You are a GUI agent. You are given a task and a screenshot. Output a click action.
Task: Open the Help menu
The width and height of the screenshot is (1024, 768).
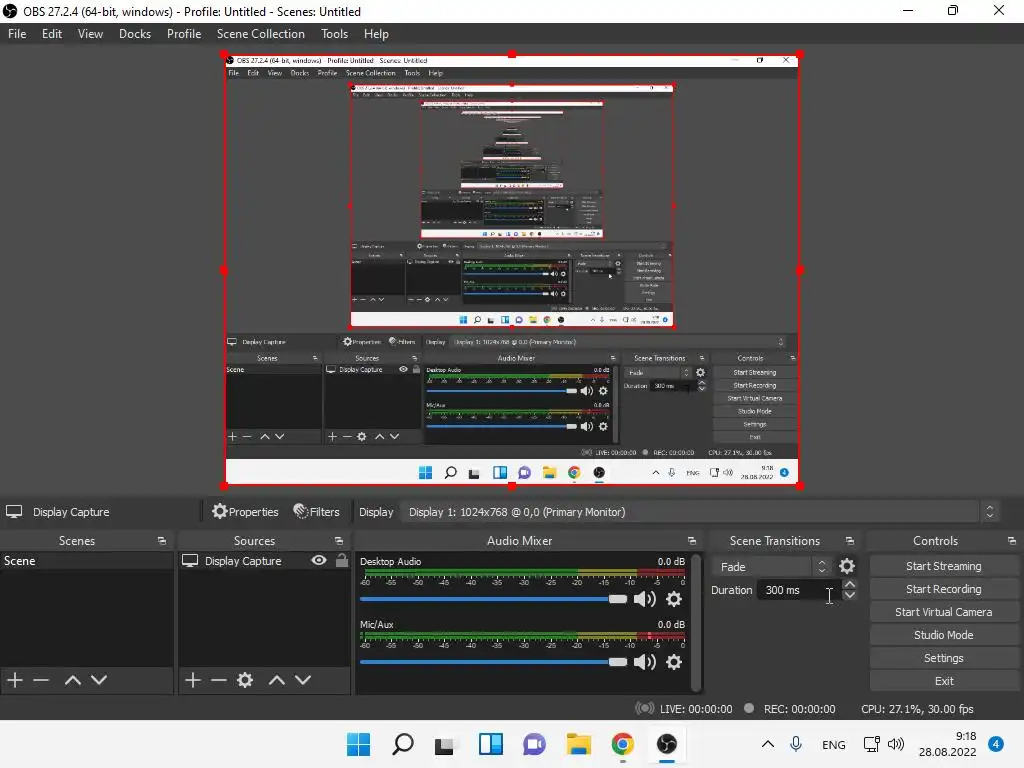[x=376, y=34]
